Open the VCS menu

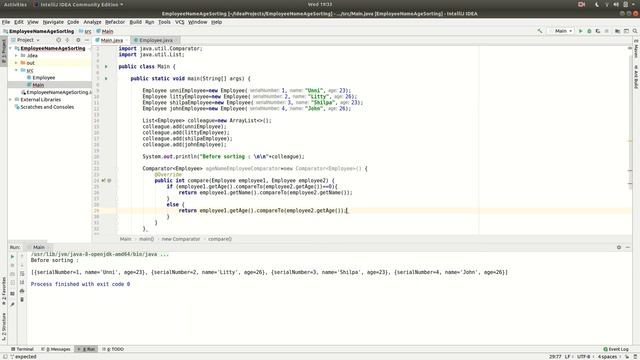pyautogui.click(x=180, y=22)
